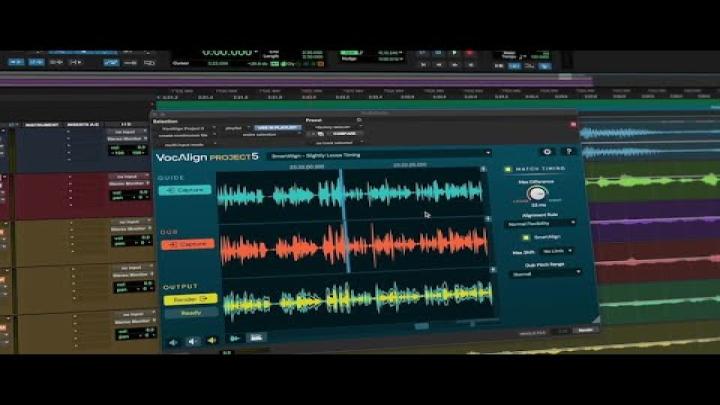Click the red Record button in the transport
Screen dimensions: 720x405
click(x=470, y=53)
